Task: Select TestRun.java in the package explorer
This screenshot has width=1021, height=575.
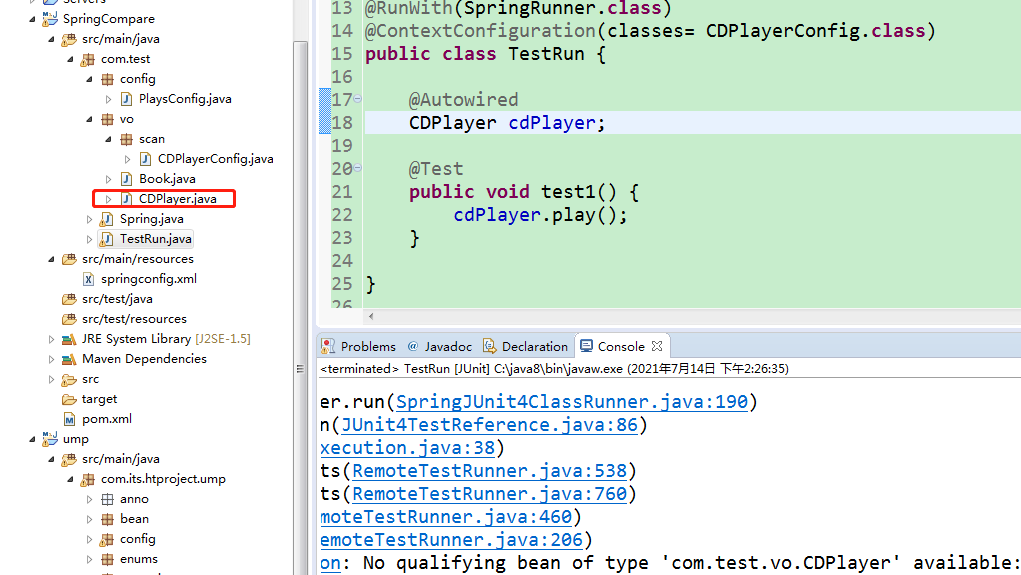Action: coord(155,239)
